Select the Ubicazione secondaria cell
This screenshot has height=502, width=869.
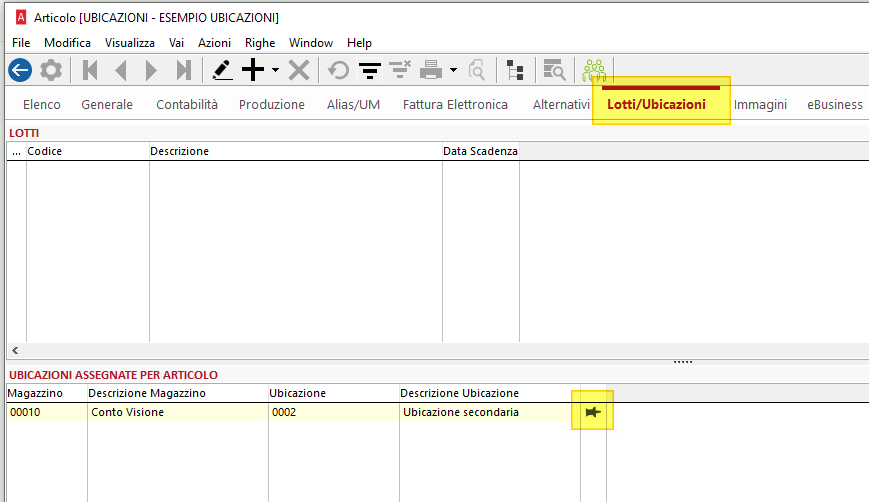tap(490, 412)
